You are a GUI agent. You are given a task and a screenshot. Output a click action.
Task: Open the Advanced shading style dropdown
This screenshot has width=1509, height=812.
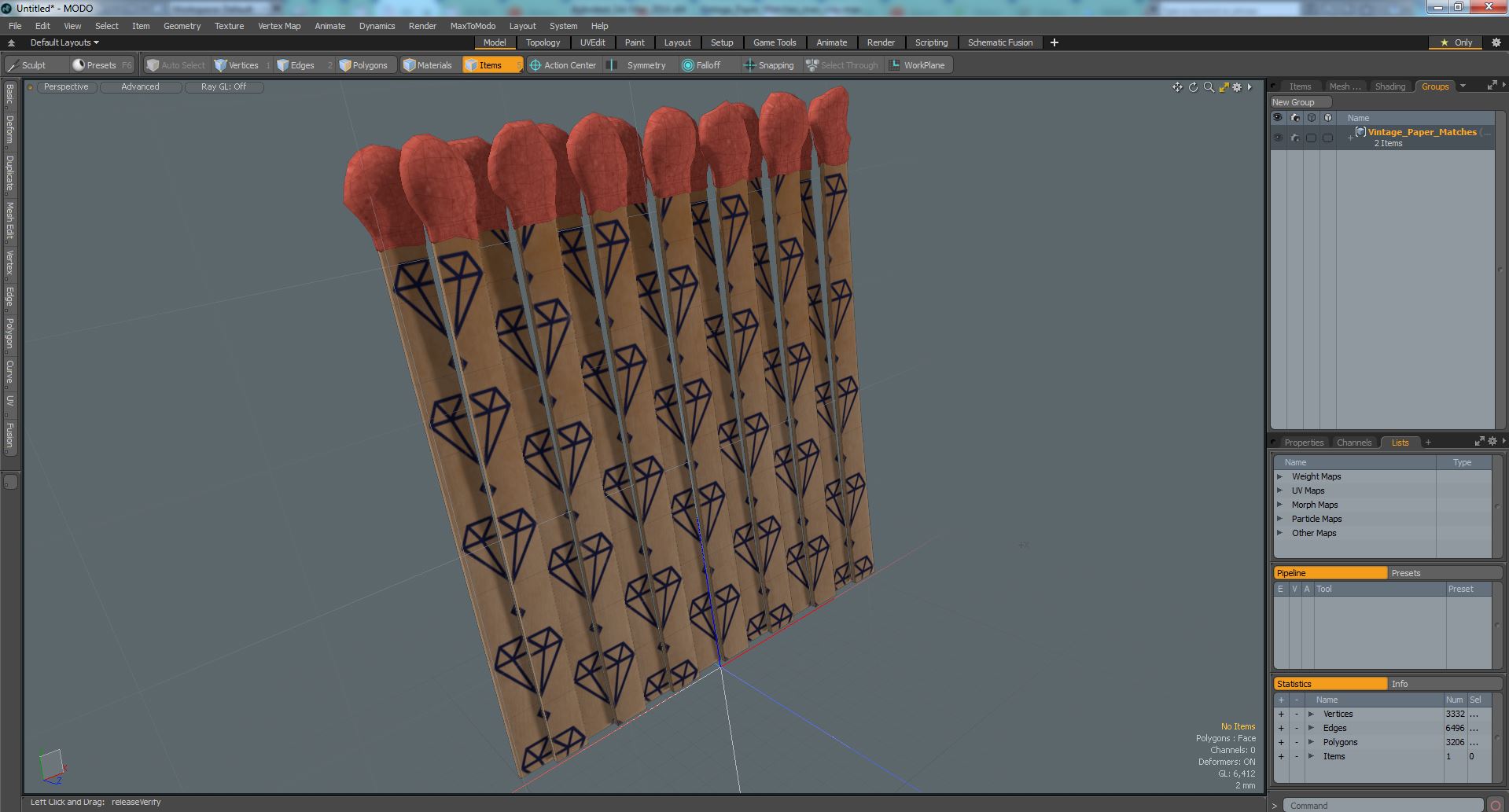140,87
